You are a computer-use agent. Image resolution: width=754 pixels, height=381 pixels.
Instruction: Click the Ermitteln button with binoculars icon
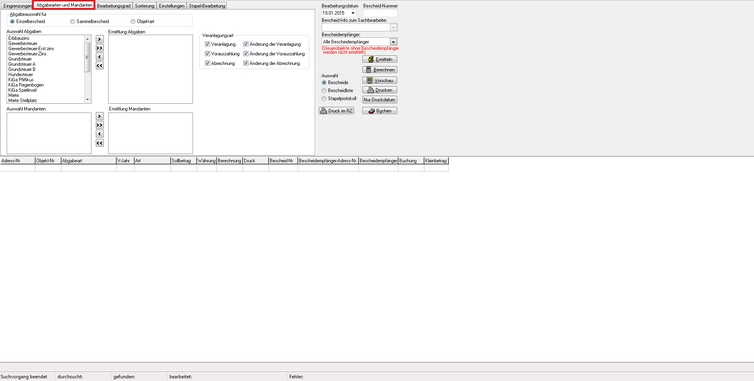tap(379, 59)
